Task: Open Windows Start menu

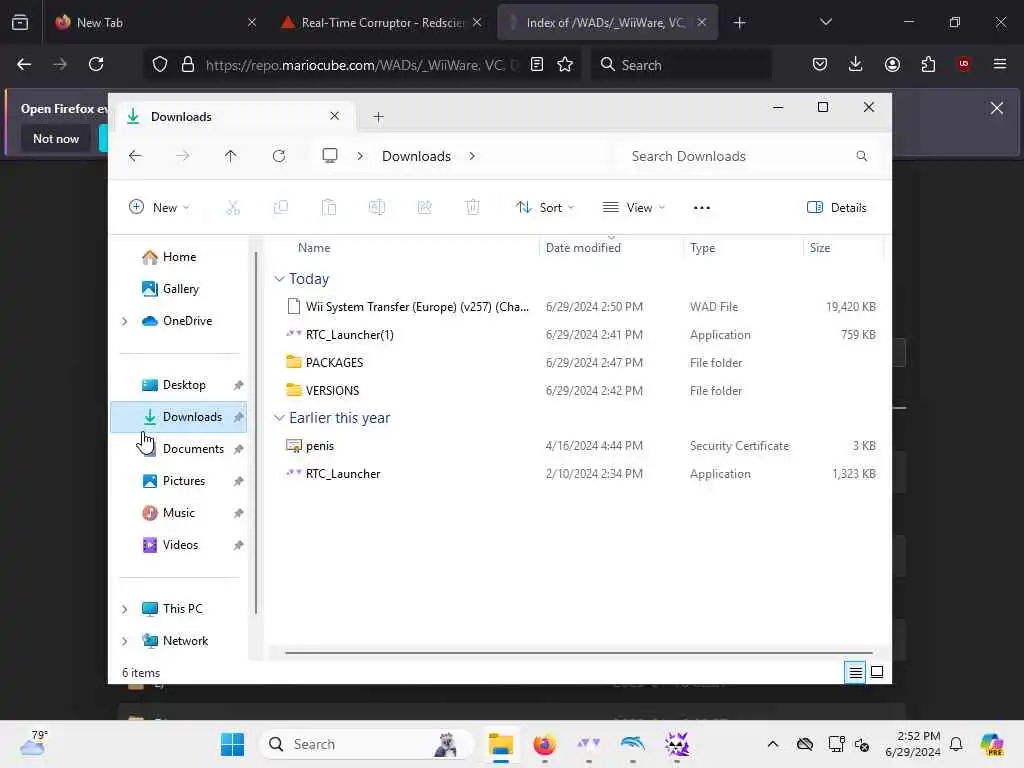Action: coord(232,744)
